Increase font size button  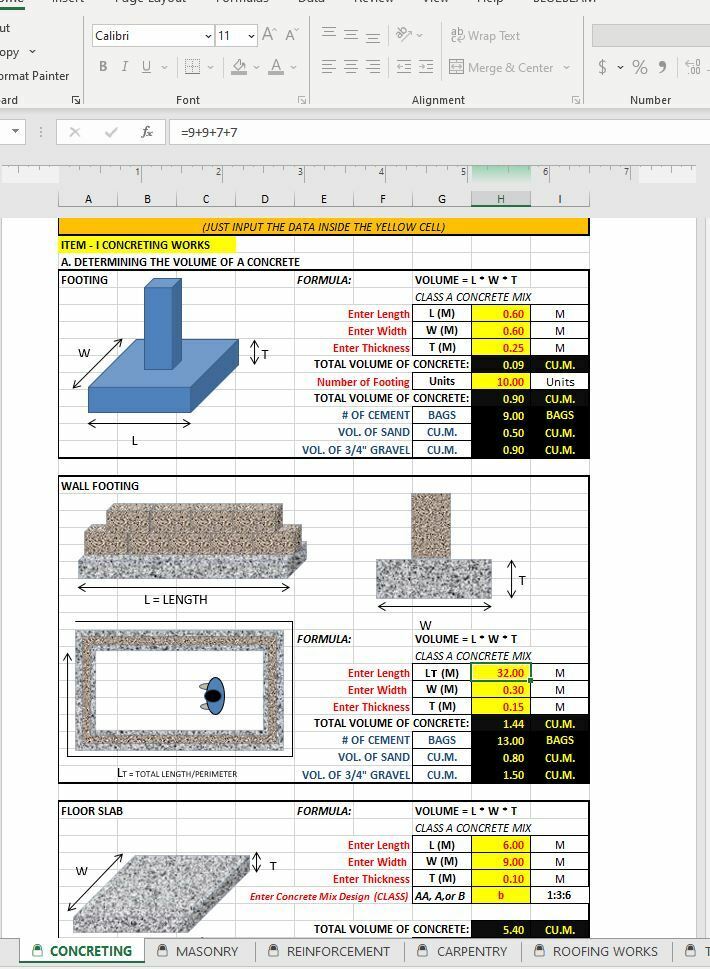click(269, 35)
